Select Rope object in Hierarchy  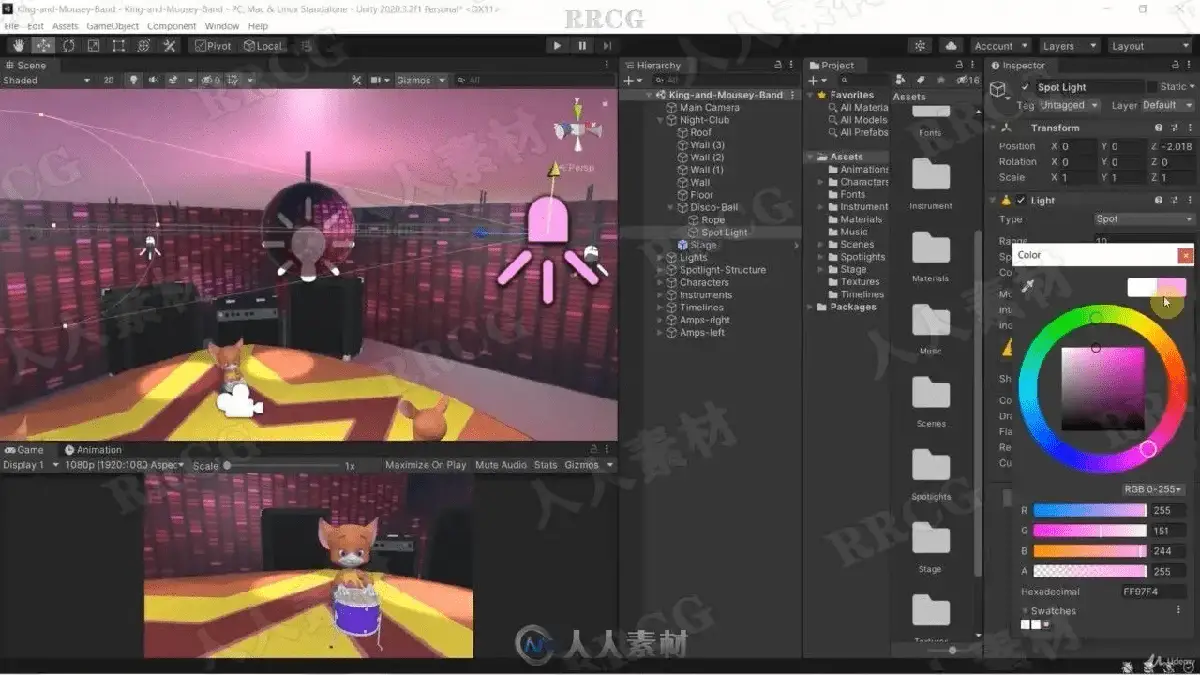pos(713,220)
